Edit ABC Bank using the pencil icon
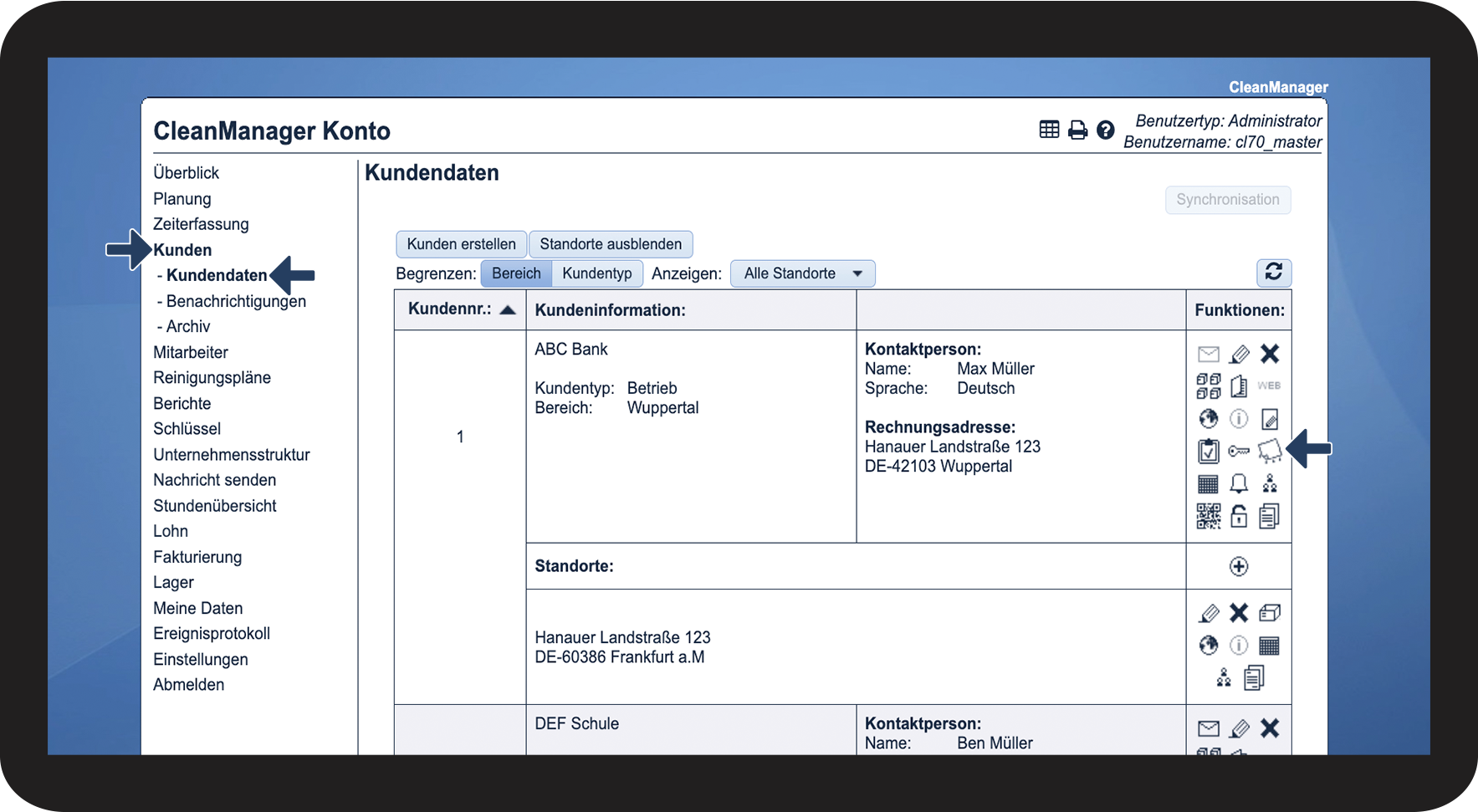 pyautogui.click(x=1239, y=355)
